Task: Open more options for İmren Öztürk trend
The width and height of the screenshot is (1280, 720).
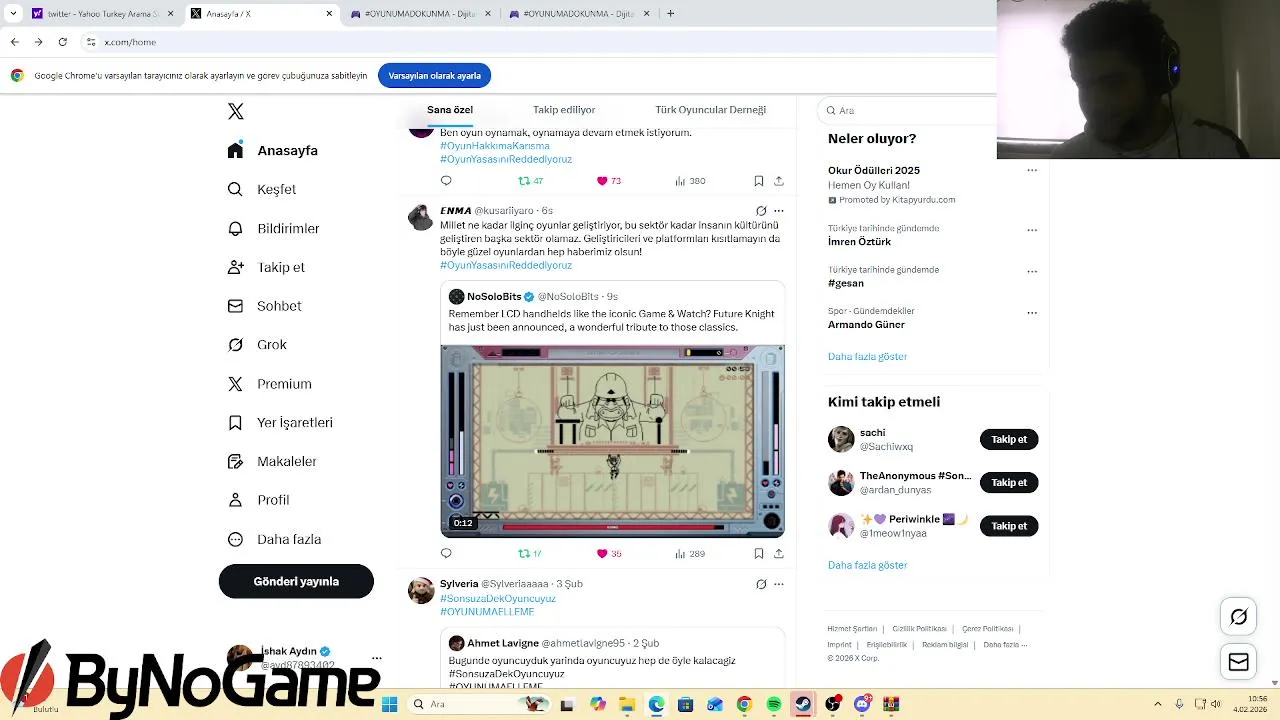Action: click(1032, 229)
